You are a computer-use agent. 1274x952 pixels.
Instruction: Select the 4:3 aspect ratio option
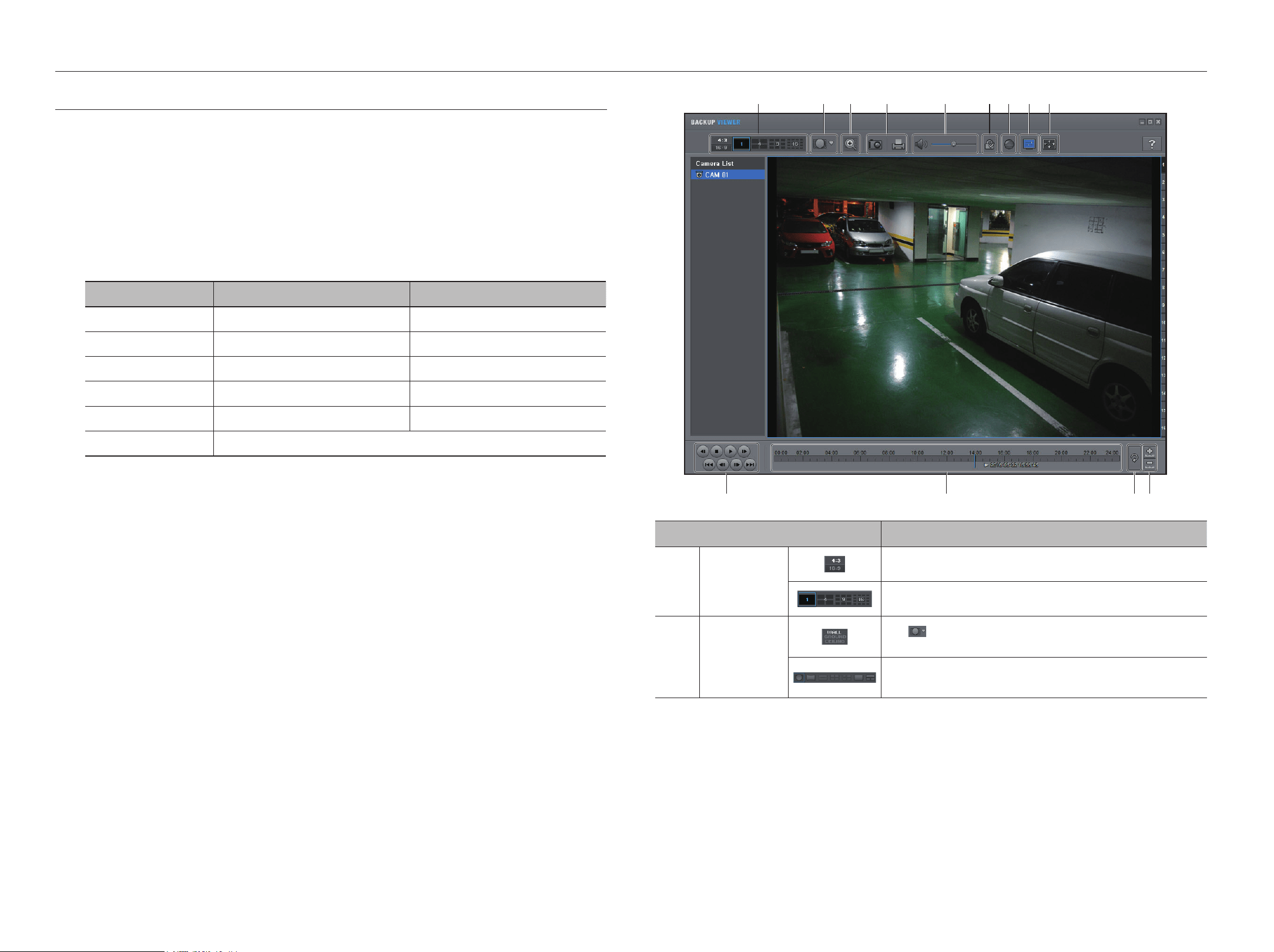pyautogui.click(x=722, y=140)
